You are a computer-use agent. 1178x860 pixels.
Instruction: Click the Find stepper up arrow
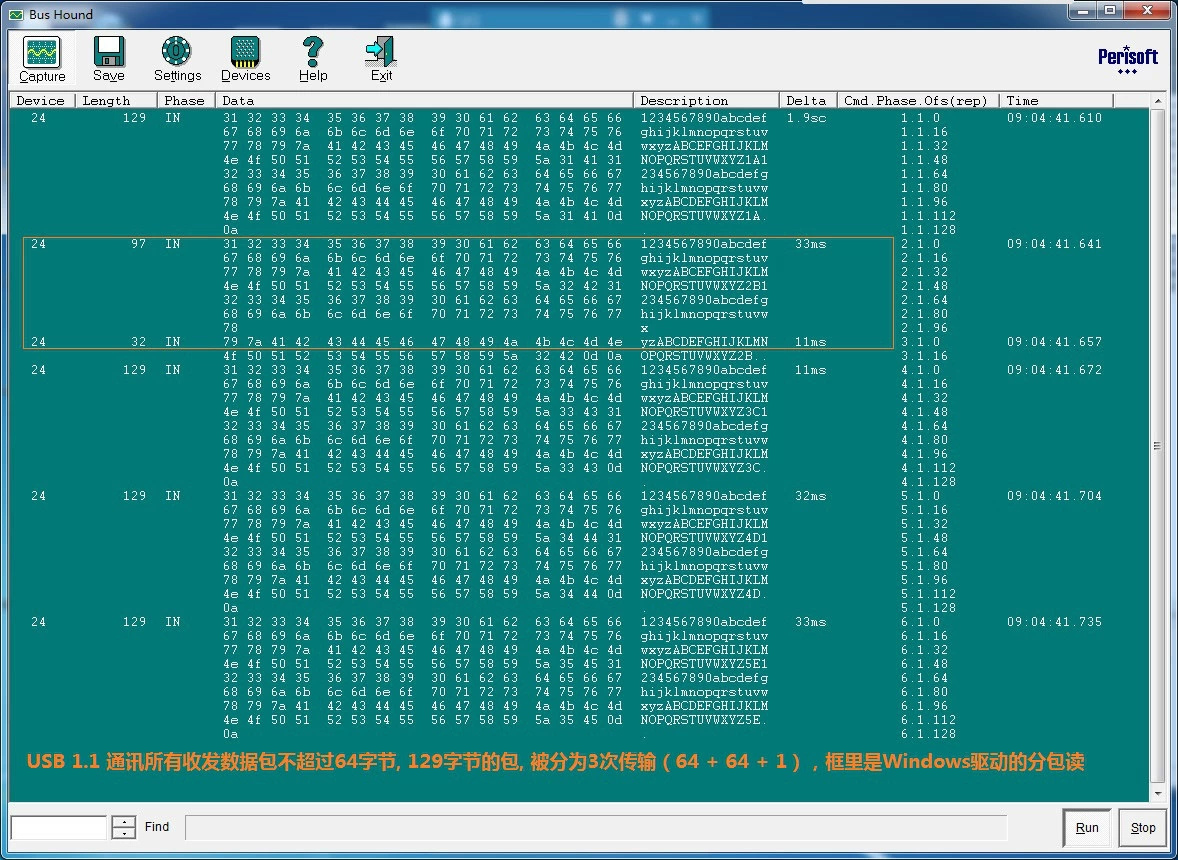pos(123,821)
